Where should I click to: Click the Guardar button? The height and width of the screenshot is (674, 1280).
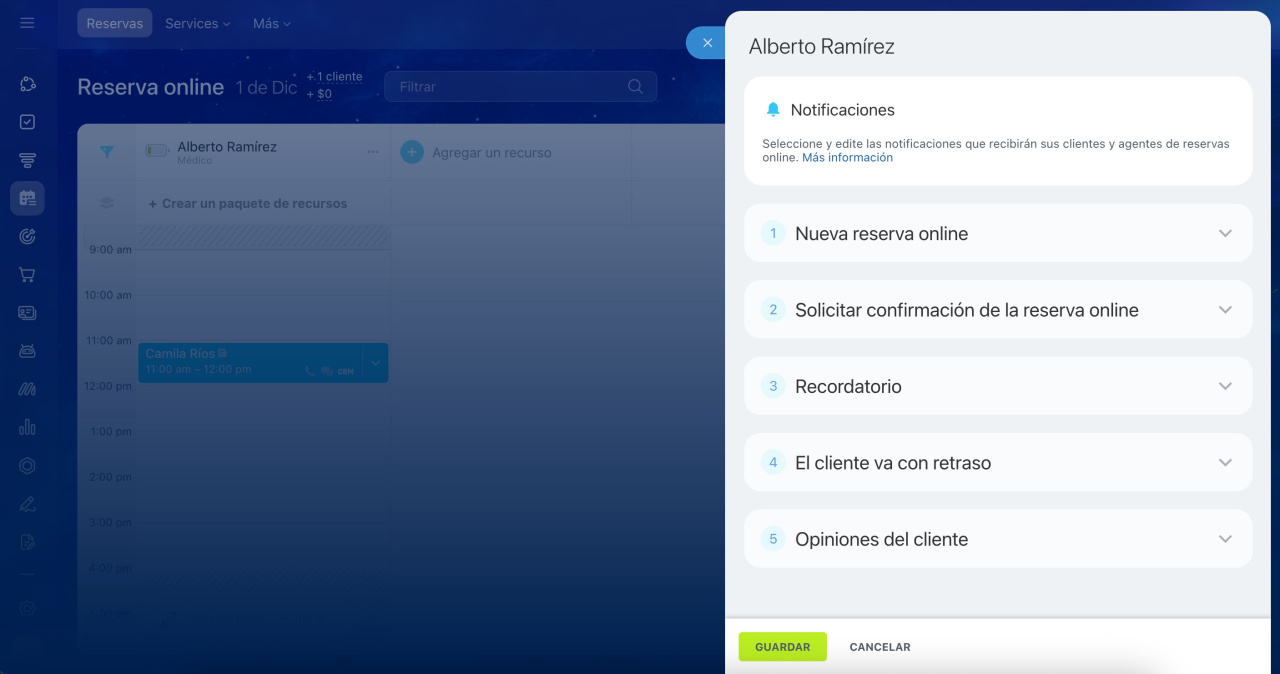(x=782, y=647)
